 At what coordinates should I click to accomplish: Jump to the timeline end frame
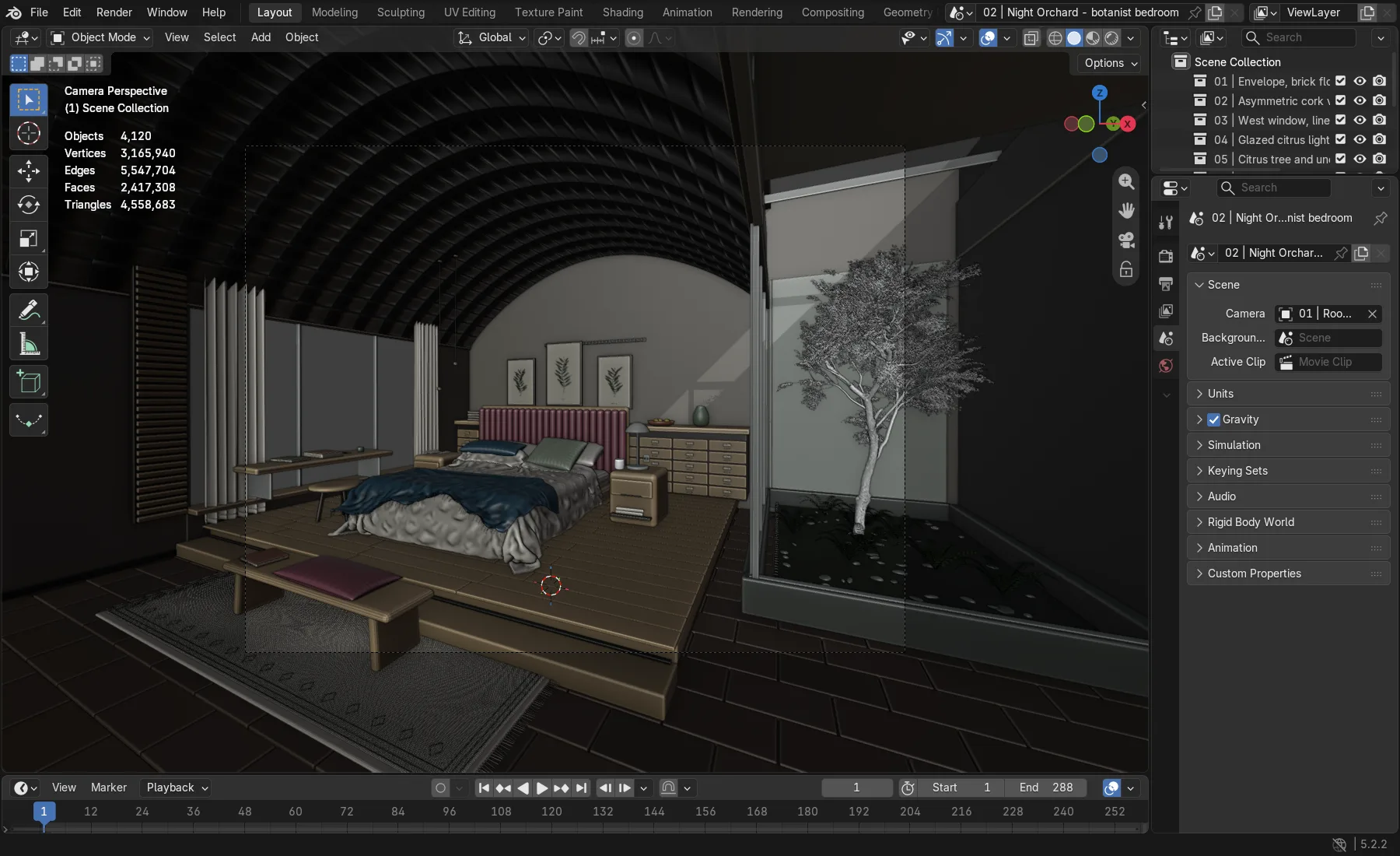581,788
